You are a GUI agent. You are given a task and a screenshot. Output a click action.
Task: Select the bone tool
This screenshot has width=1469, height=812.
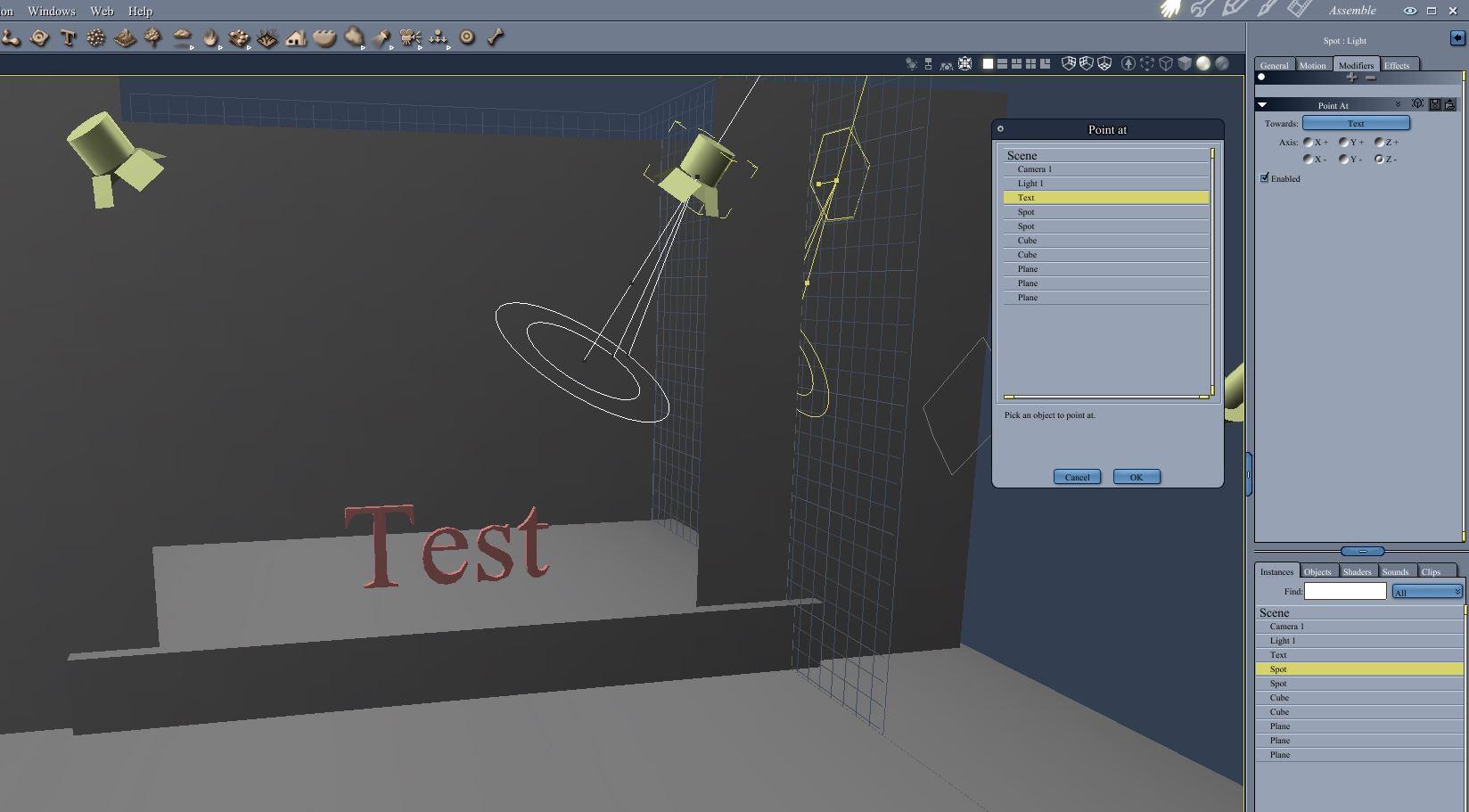[496, 37]
